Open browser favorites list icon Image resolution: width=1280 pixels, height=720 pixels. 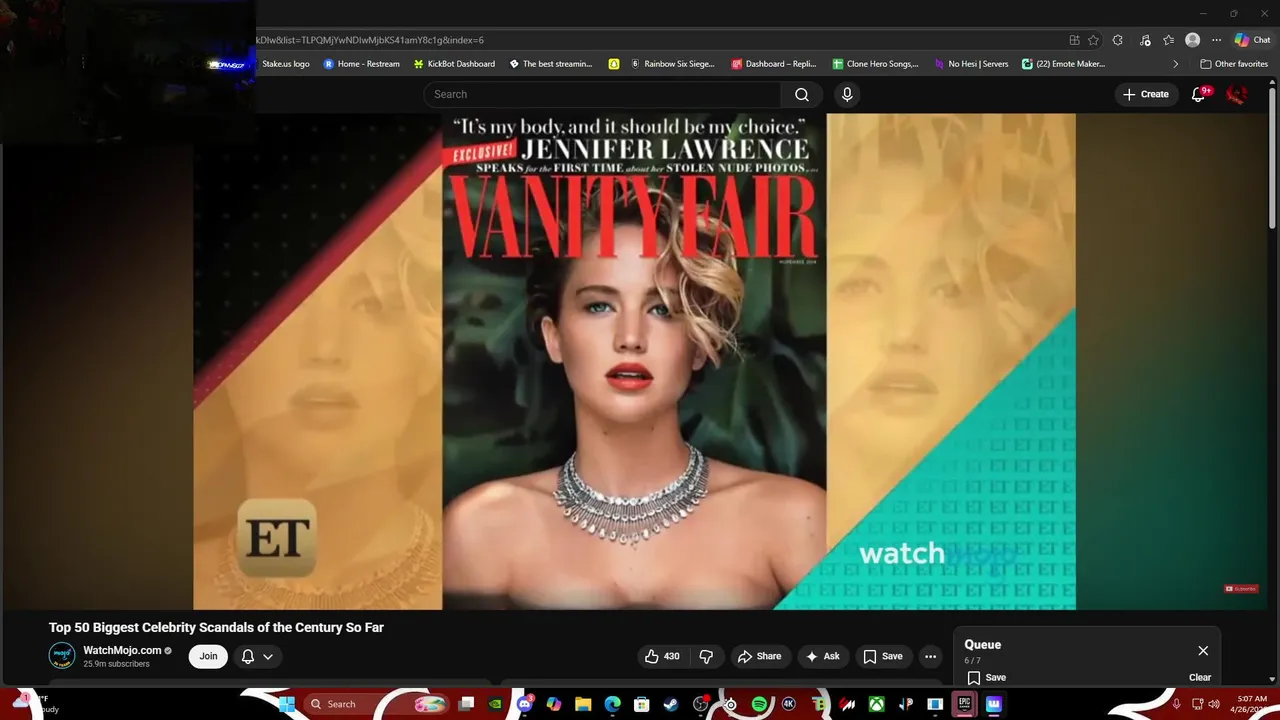1168,40
